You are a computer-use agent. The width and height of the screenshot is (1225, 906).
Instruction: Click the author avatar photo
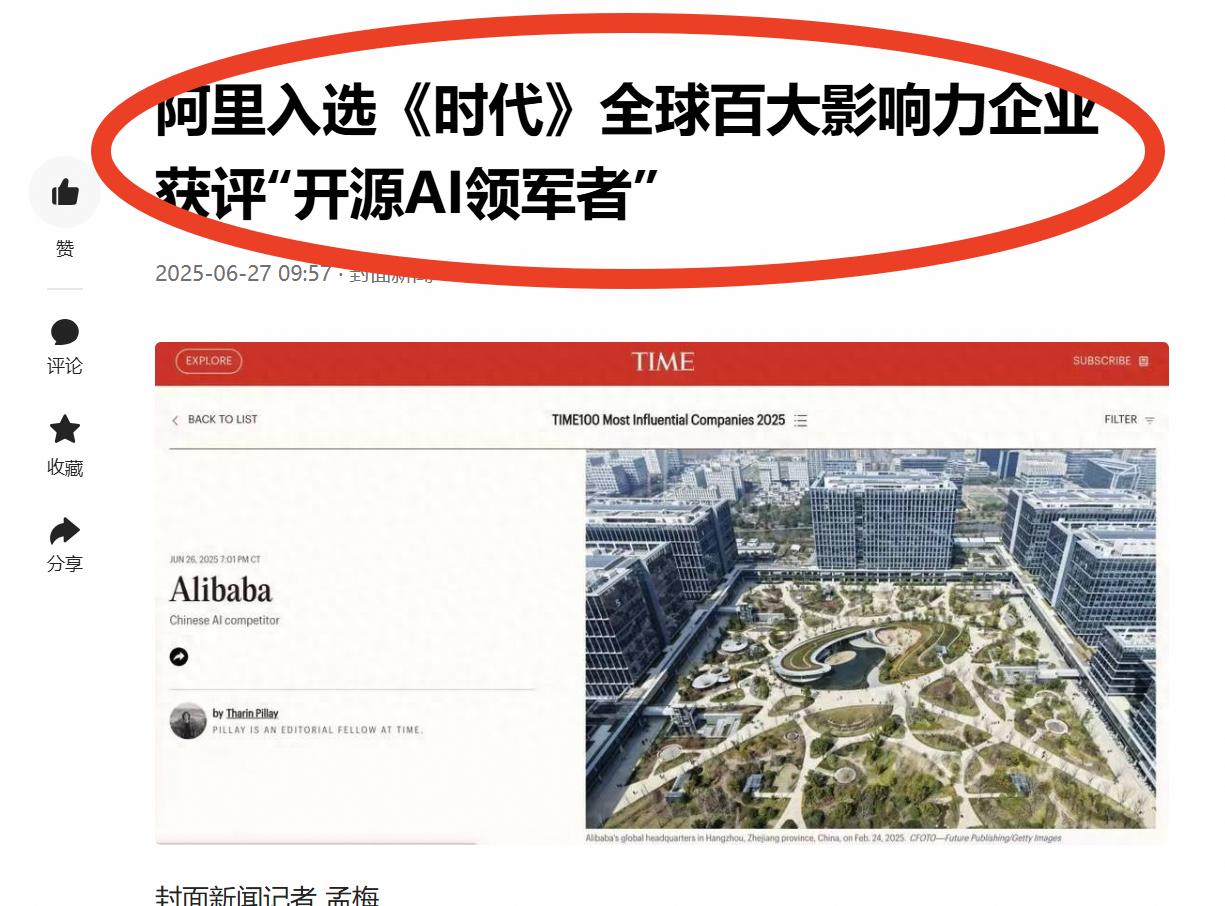188,721
